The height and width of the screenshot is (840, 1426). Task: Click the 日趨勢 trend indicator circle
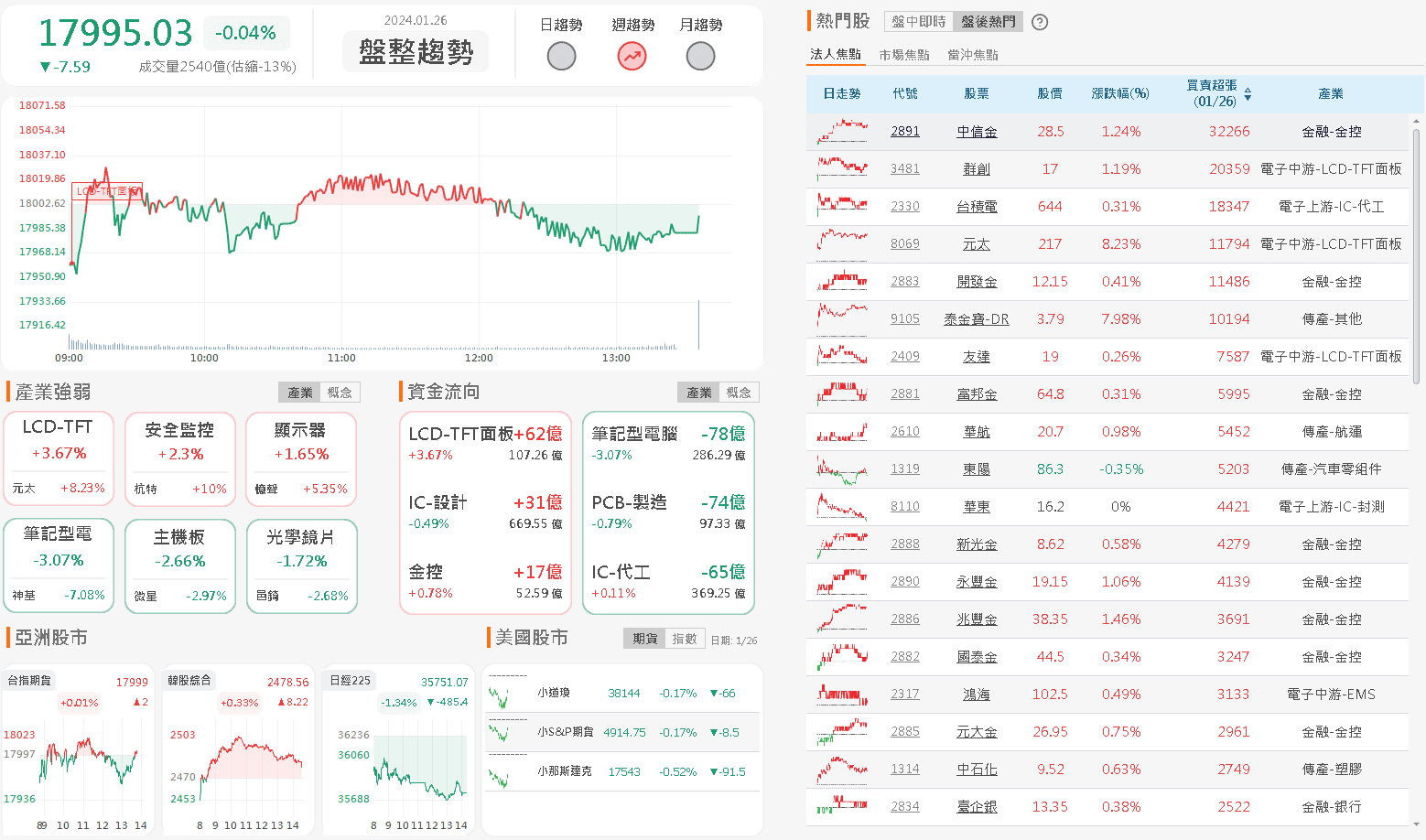point(561,56)
